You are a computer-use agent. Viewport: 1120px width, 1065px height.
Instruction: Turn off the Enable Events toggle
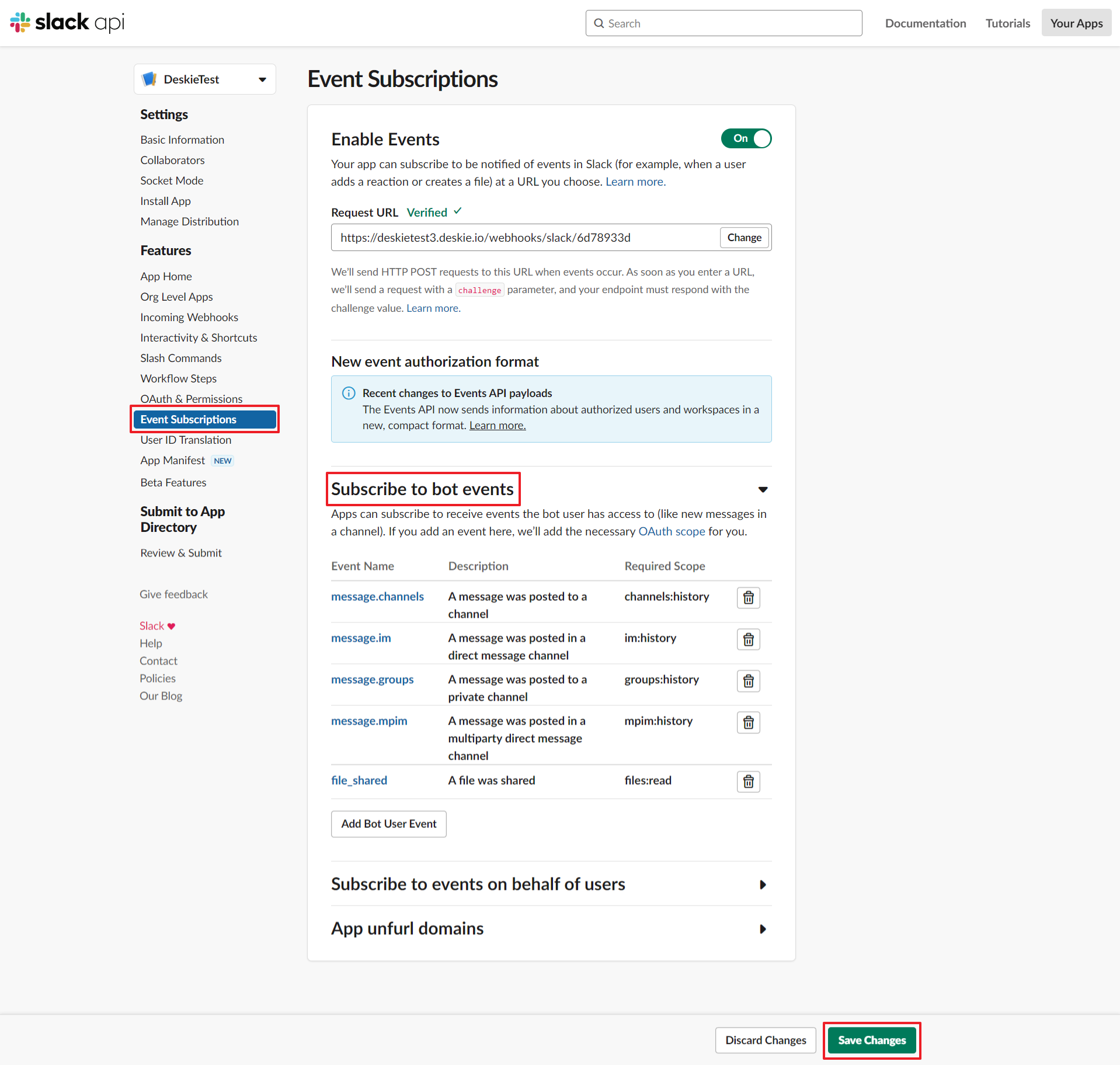746,138
